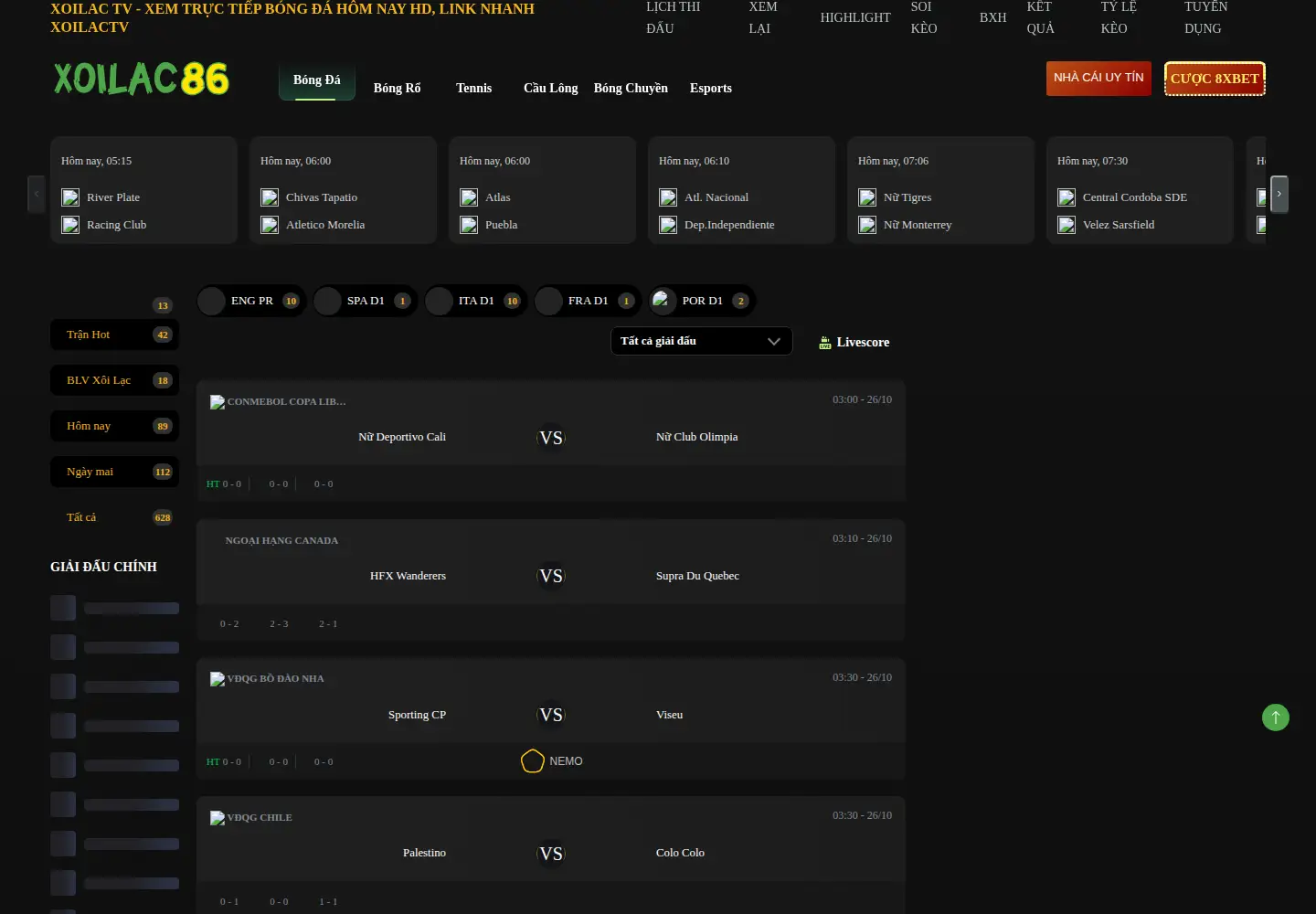Show the BLV Xôi Lạc match list
The image size is (1316, 914).
click(x=114, y=380)
